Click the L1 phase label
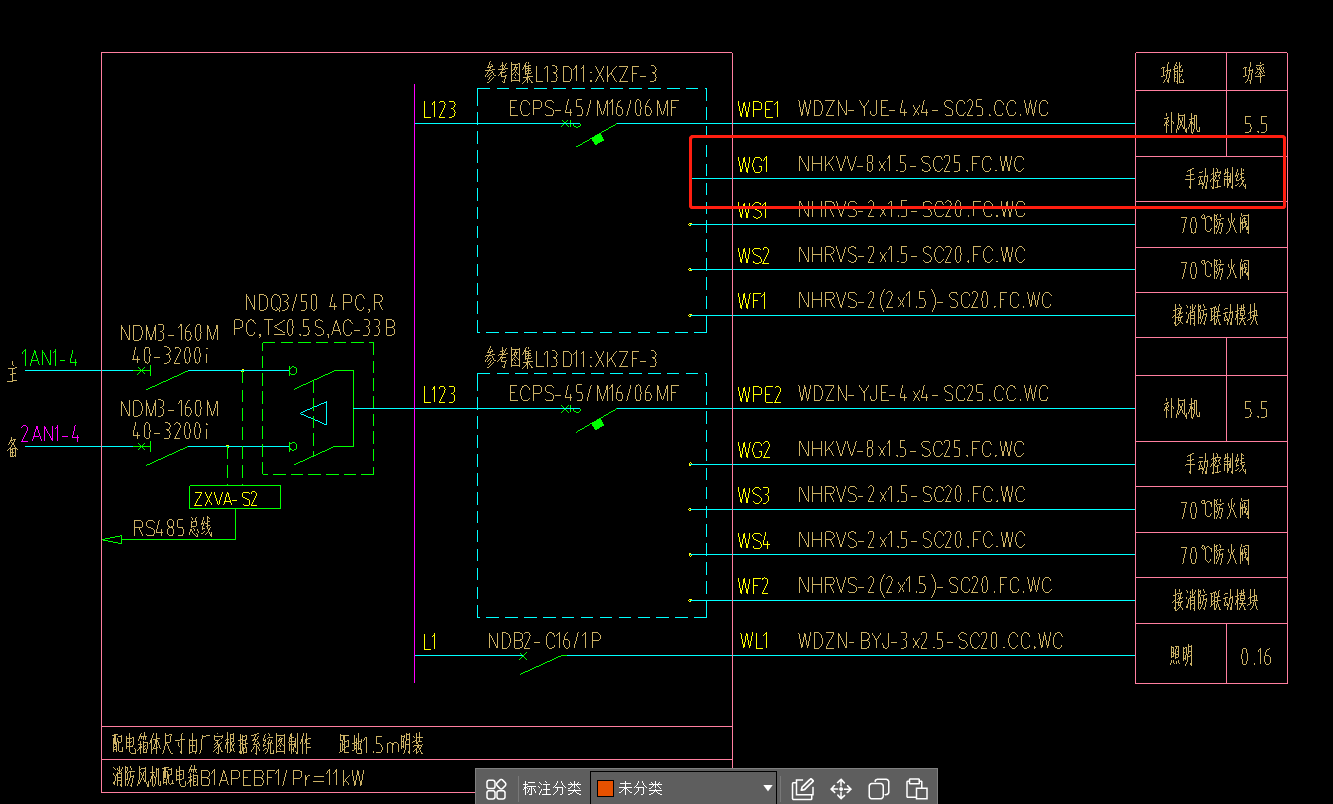The width and height of the screenshot is (1333, 804). click(x=429, y=642)
